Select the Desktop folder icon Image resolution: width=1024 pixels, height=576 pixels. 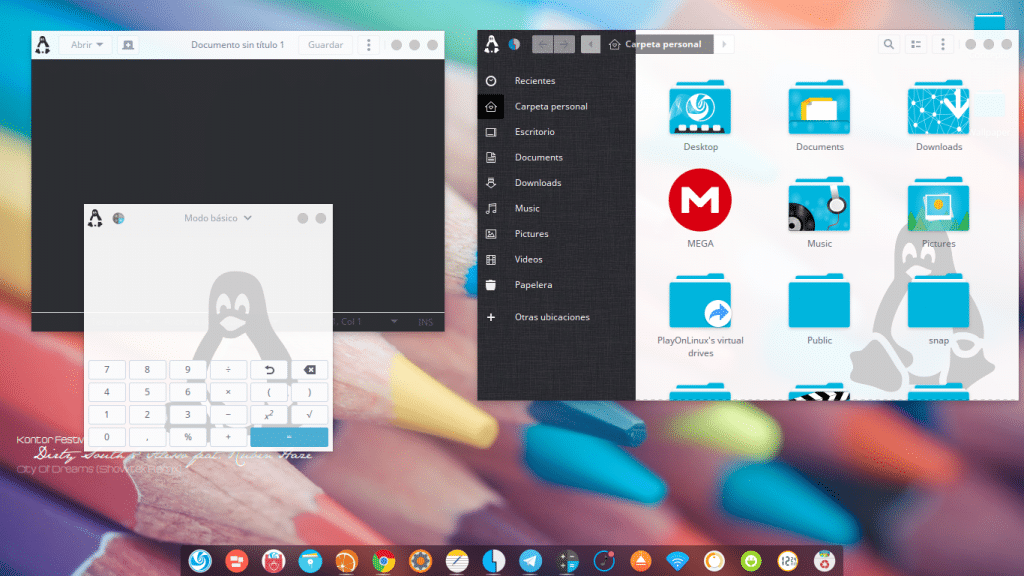tap(700, 108)
